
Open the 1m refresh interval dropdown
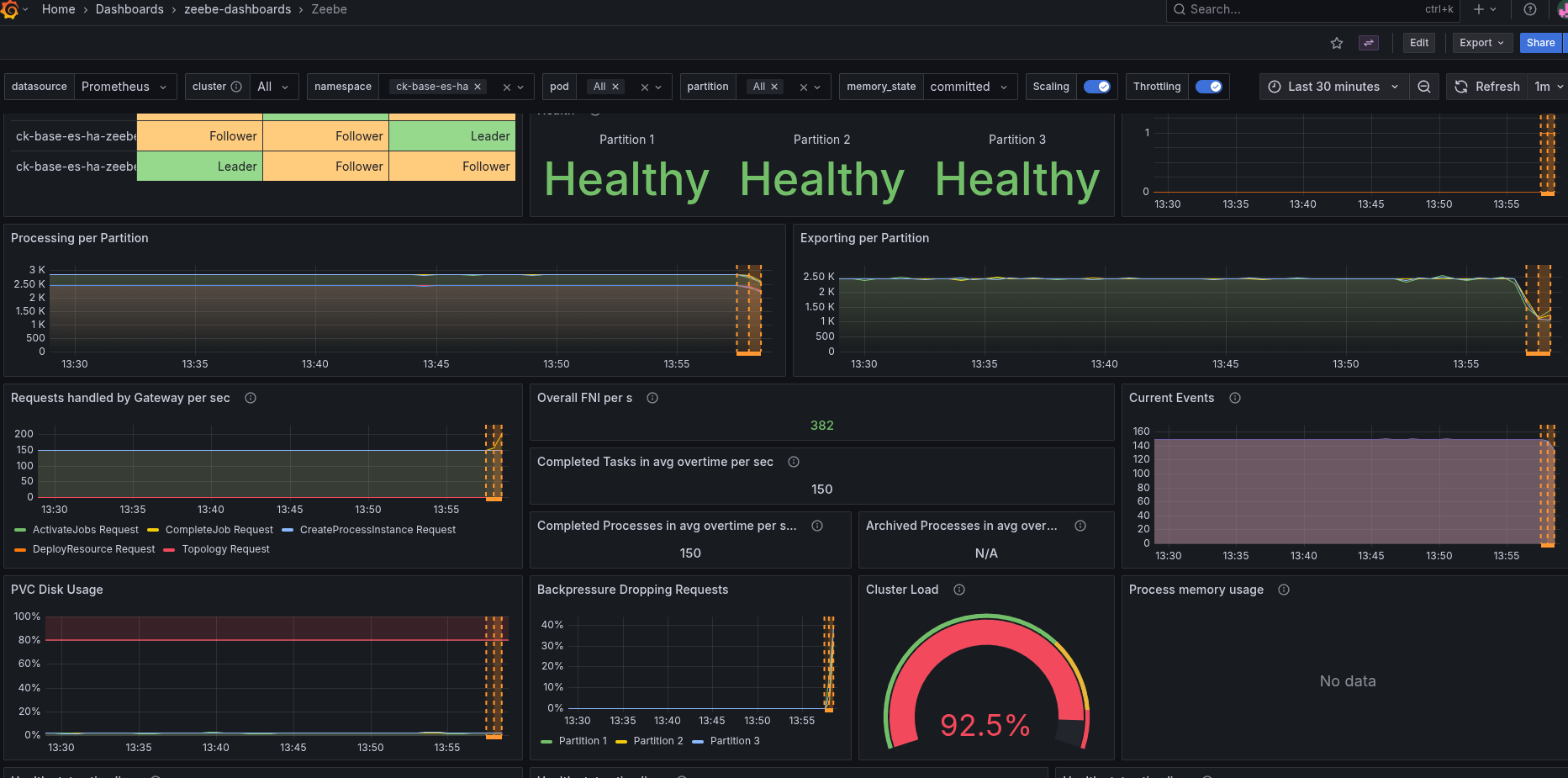(x=1548, y=87)
